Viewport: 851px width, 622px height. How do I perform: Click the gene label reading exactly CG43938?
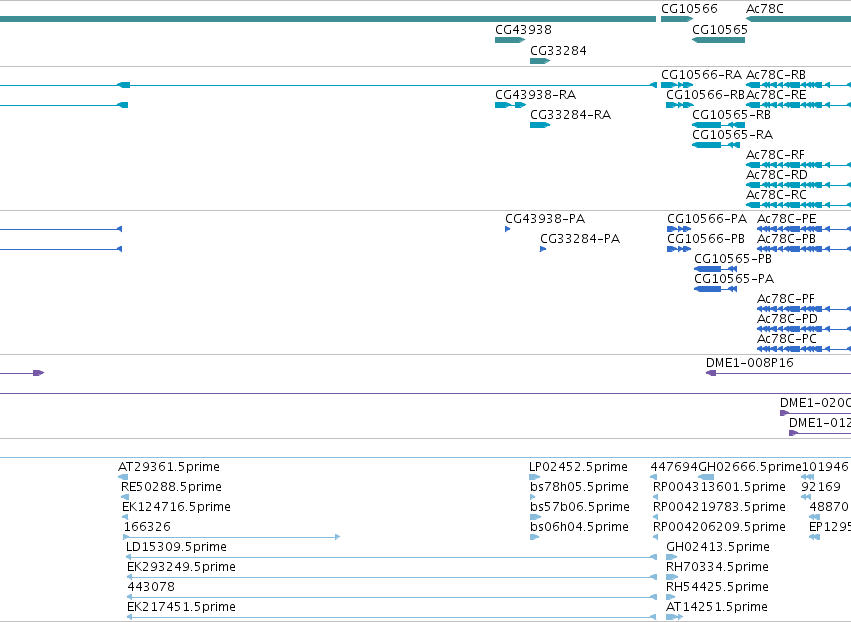(x=523, y=30)
